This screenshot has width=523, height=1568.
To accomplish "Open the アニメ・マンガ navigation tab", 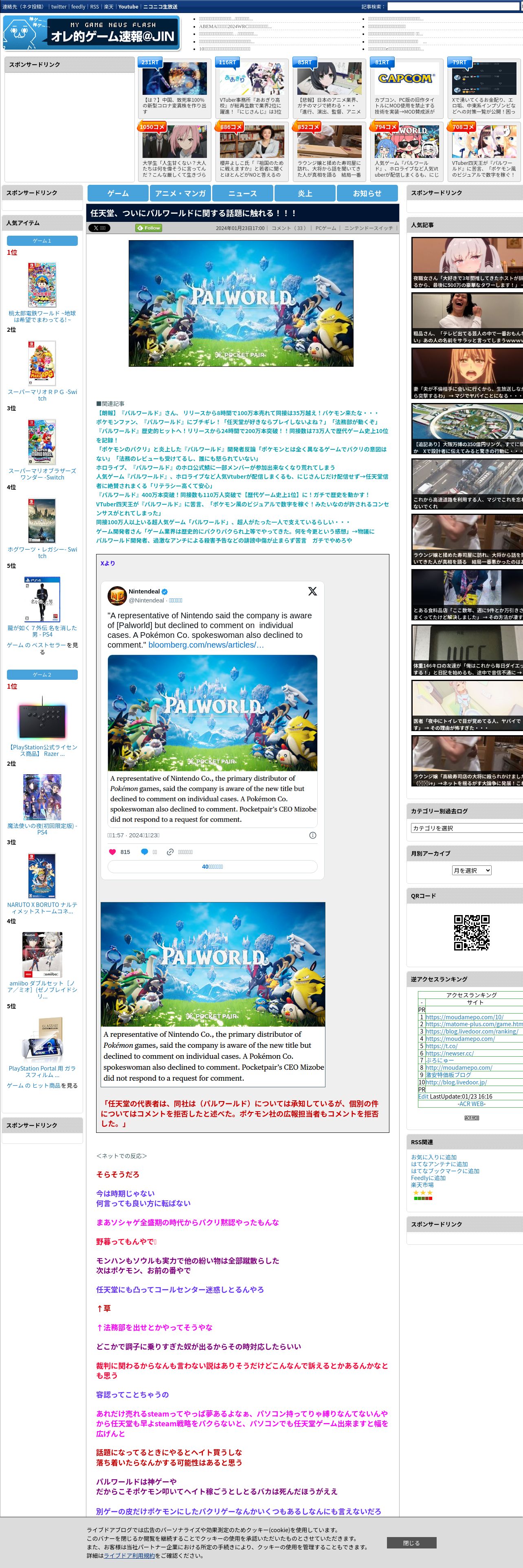I will (180, 193).
